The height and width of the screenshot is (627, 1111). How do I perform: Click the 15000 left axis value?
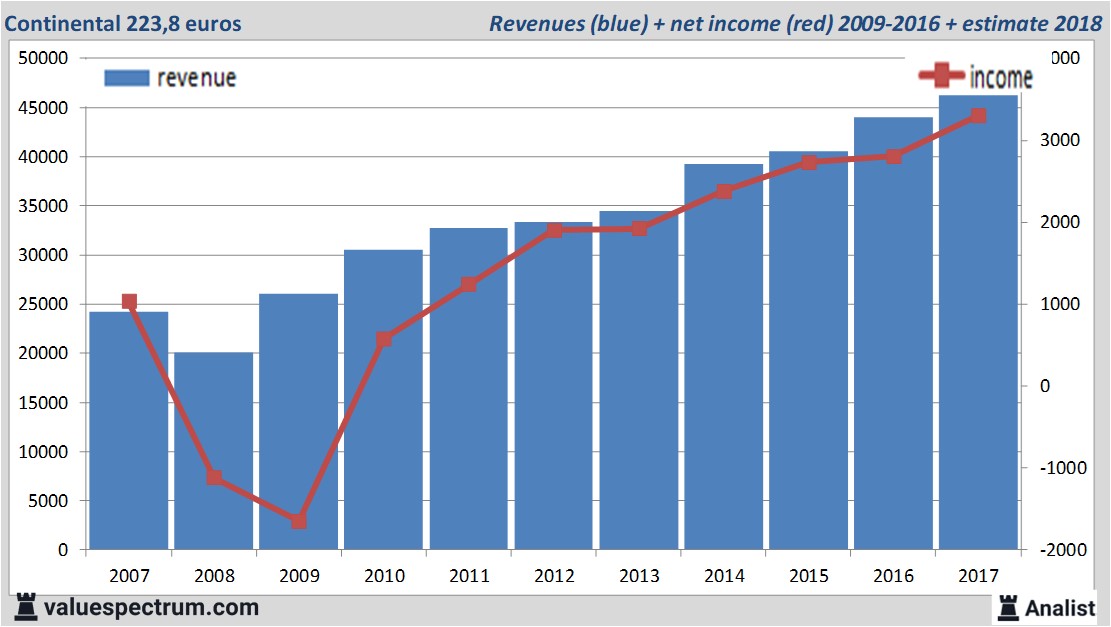[x=43, y=402]
